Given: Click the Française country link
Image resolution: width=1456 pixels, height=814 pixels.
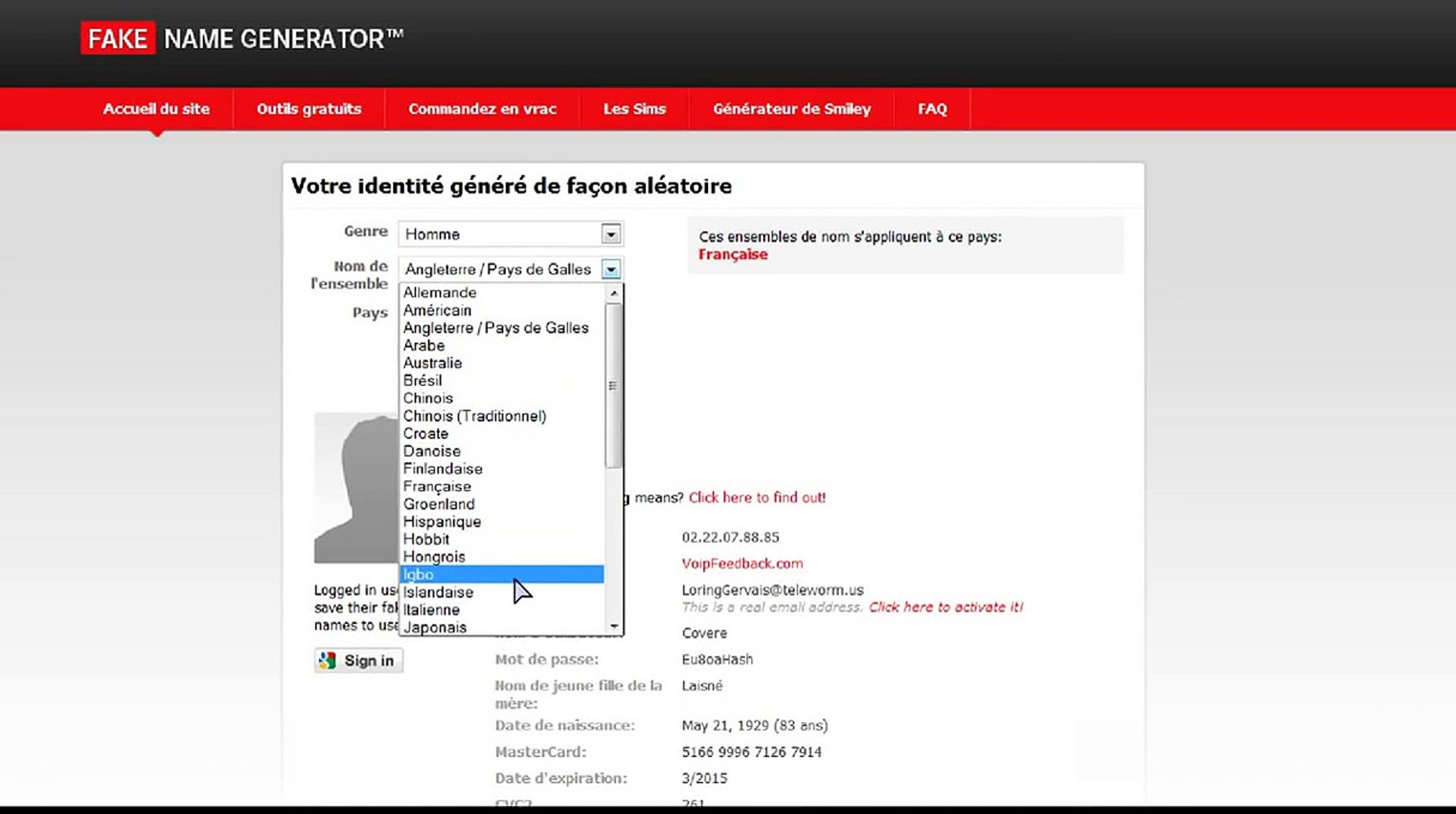Looking at the screenshot, I should (x=732, y=255).
